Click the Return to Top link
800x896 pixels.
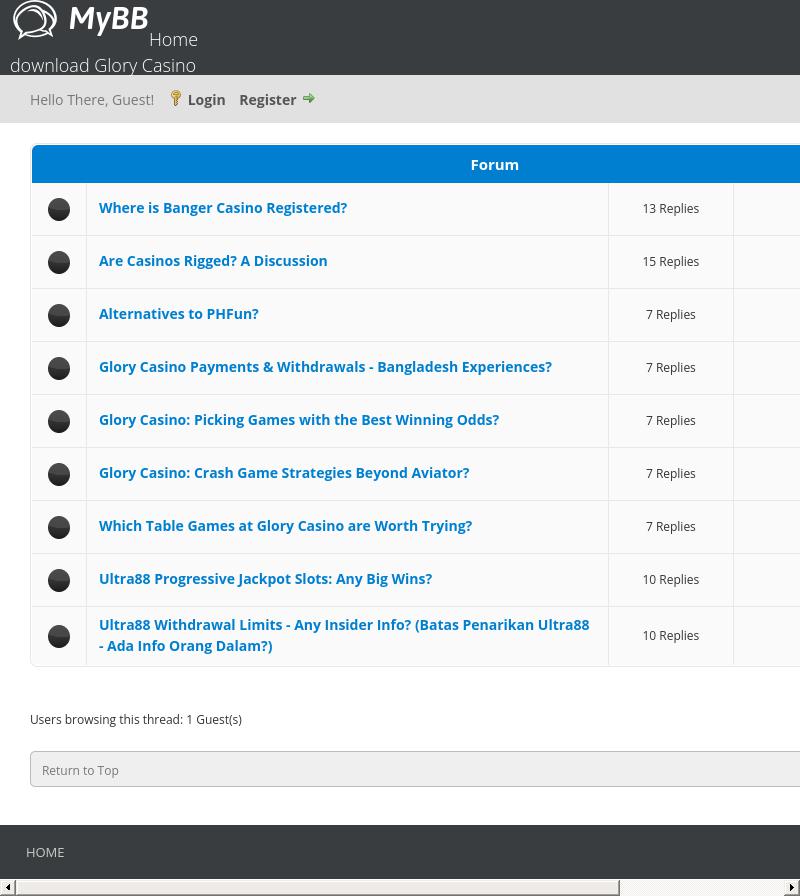click(x=80, y=770)
